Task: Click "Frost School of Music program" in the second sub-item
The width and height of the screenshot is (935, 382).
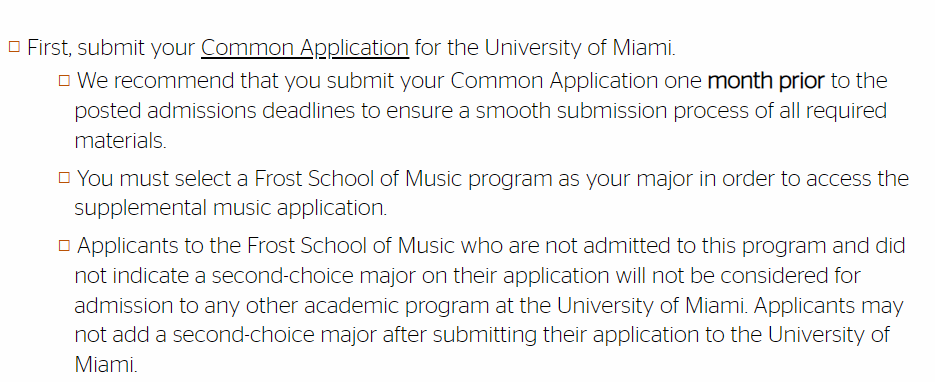Action: pyautogui.click(x=403, y=179)
